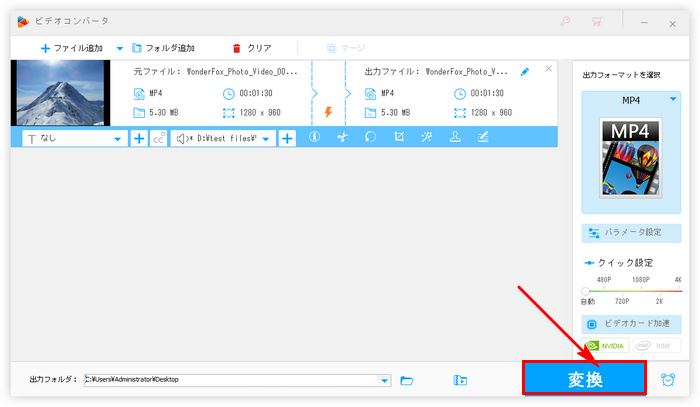Open the output folder path dropdown

click(x=385, y=380)
